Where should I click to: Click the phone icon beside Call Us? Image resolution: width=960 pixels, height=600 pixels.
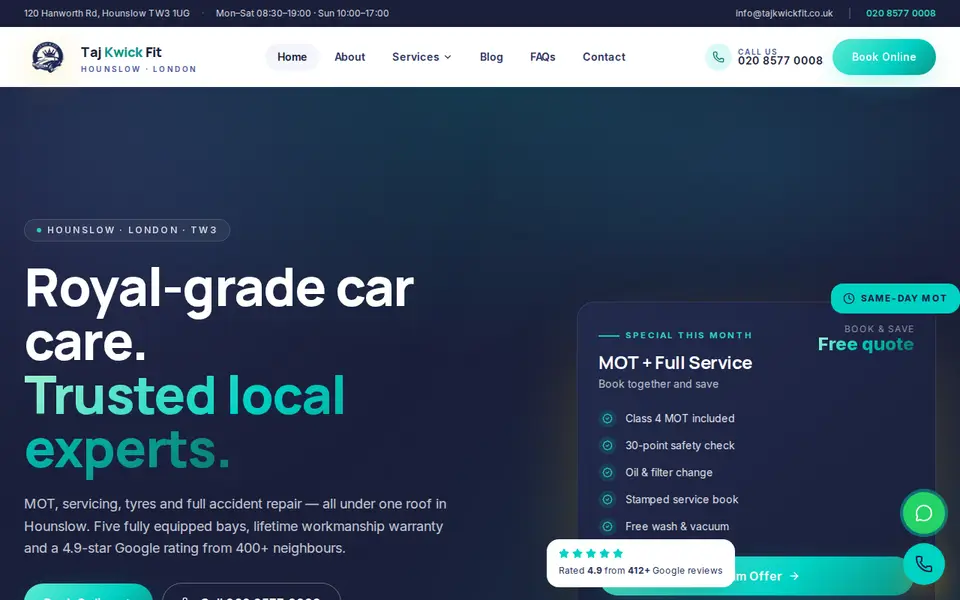tap(718, 57)
